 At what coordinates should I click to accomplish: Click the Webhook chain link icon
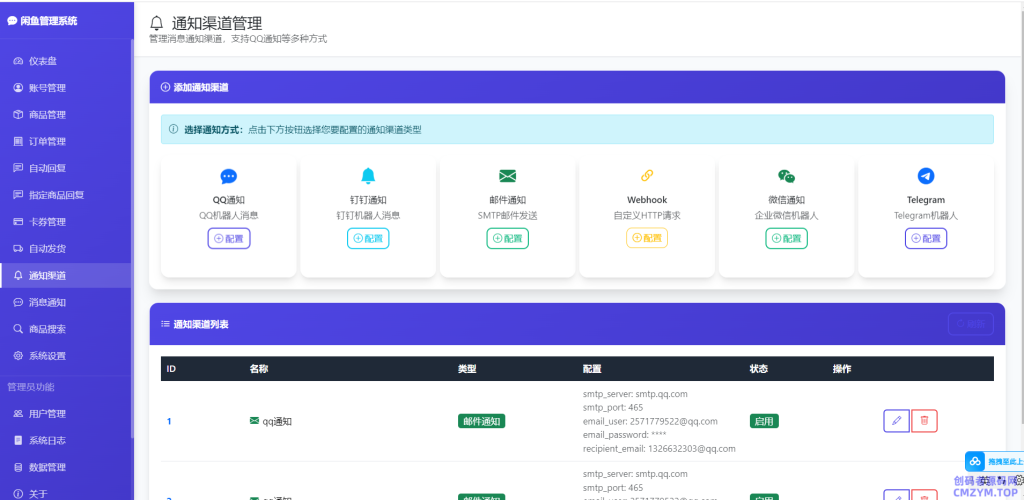[x=647, y=176]
